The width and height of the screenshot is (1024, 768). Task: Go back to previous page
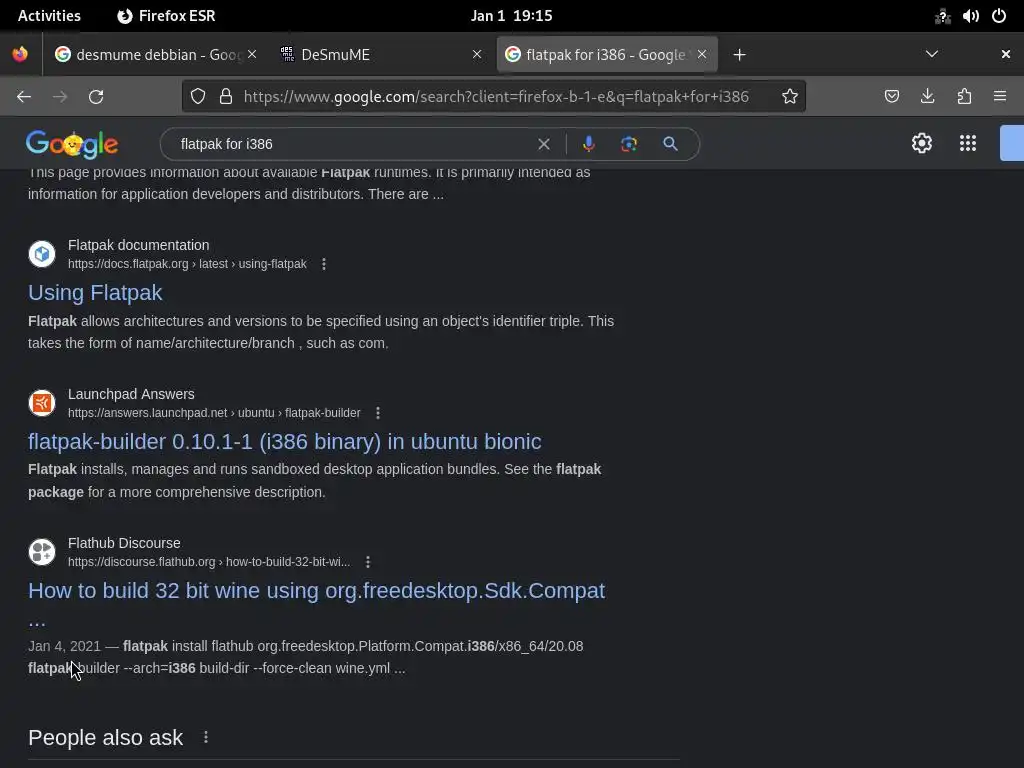click(x=24, y=97)
